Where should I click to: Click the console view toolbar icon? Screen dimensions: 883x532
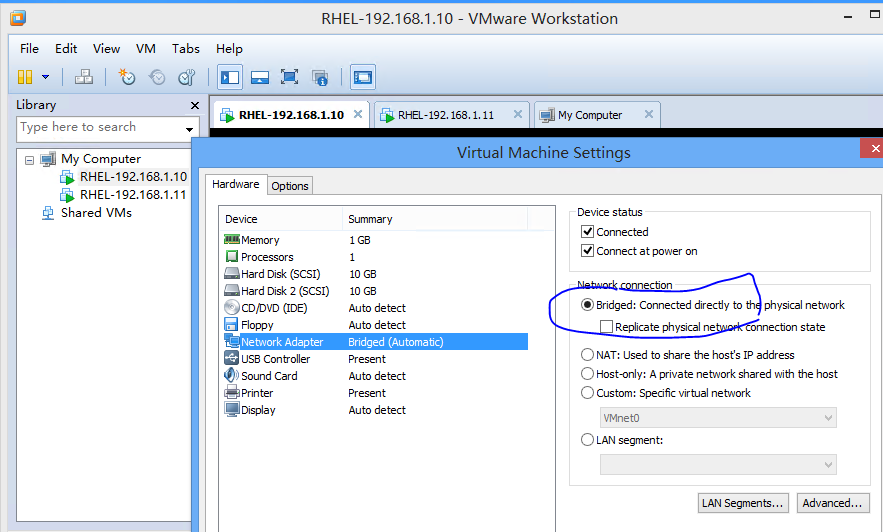click(x=363, y=77)
